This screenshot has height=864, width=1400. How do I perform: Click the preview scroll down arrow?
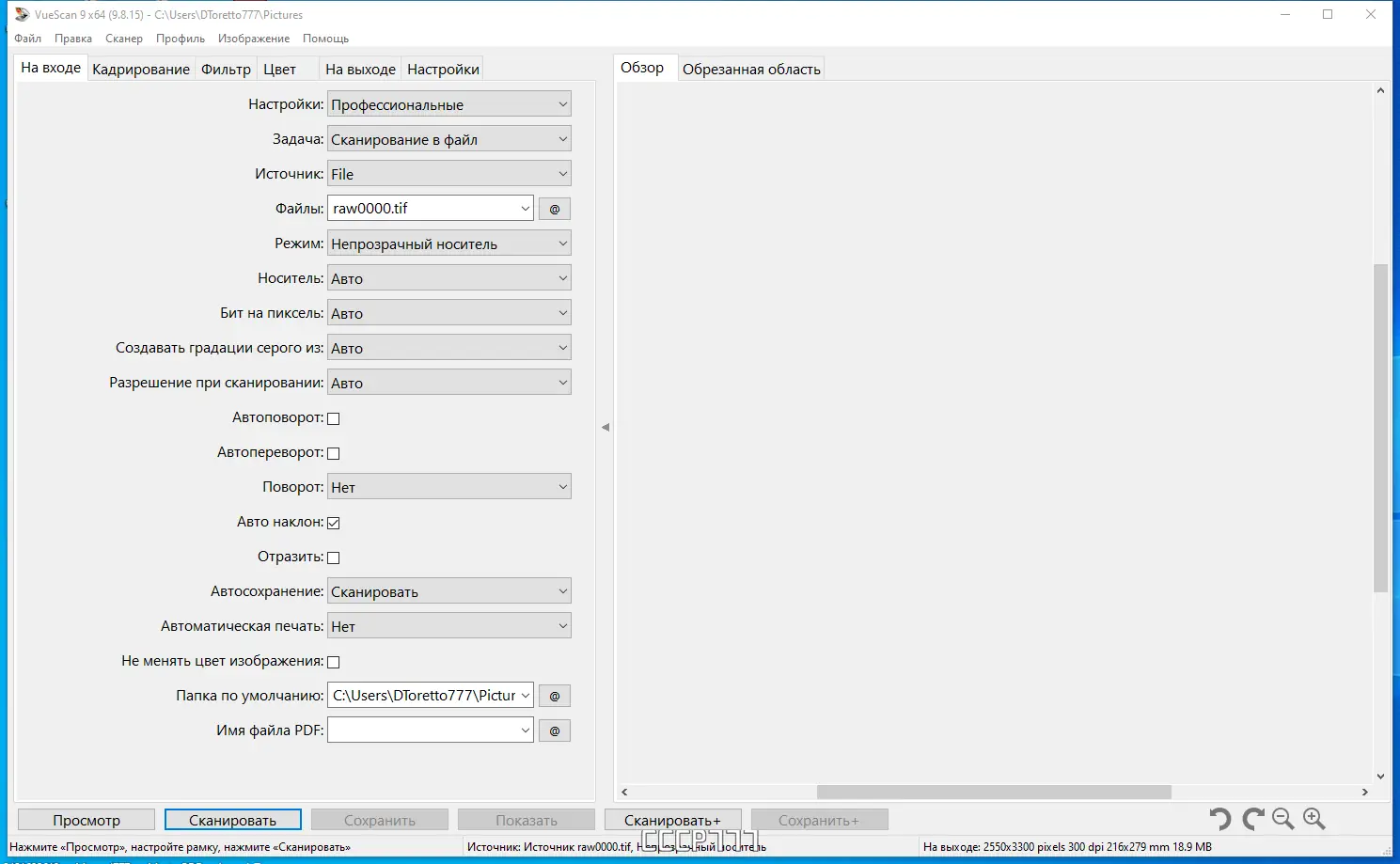1380,777
